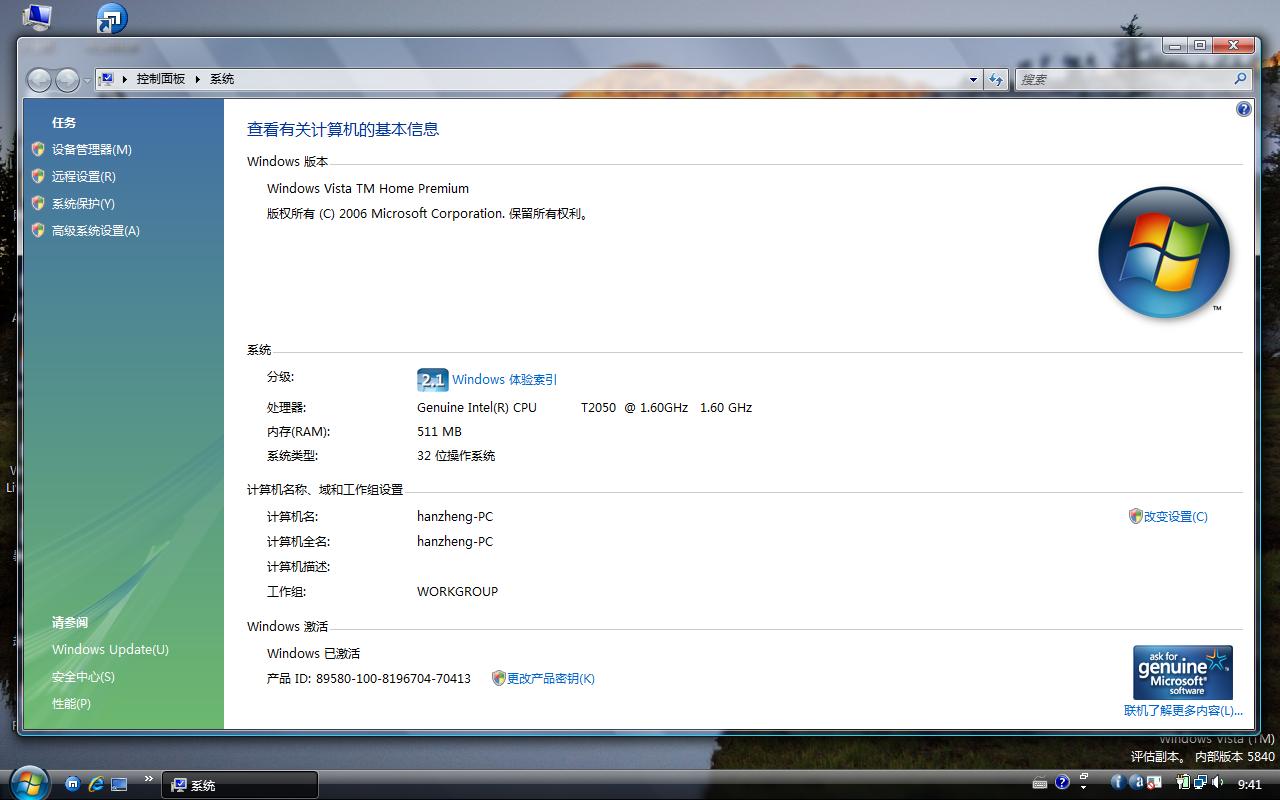This screenshot has width=1280, height=800.
Task: Click the product ID '89580-100-8196704-70413'
Action: [x=393, y=679]
